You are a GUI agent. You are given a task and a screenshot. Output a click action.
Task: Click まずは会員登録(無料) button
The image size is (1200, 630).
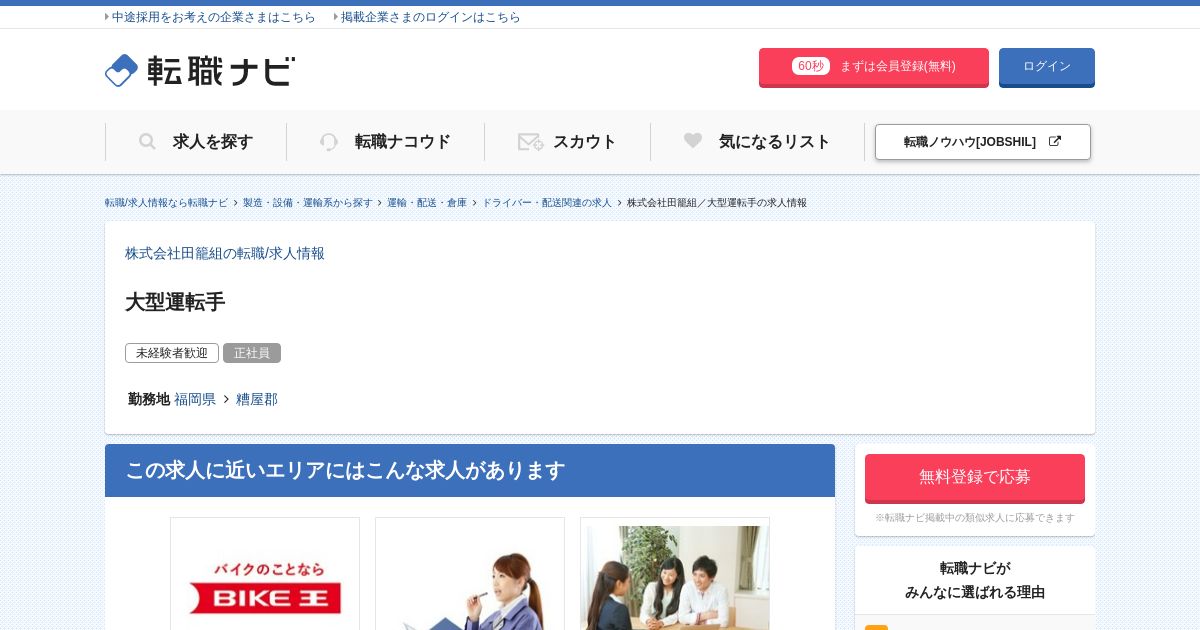point(874,67)
